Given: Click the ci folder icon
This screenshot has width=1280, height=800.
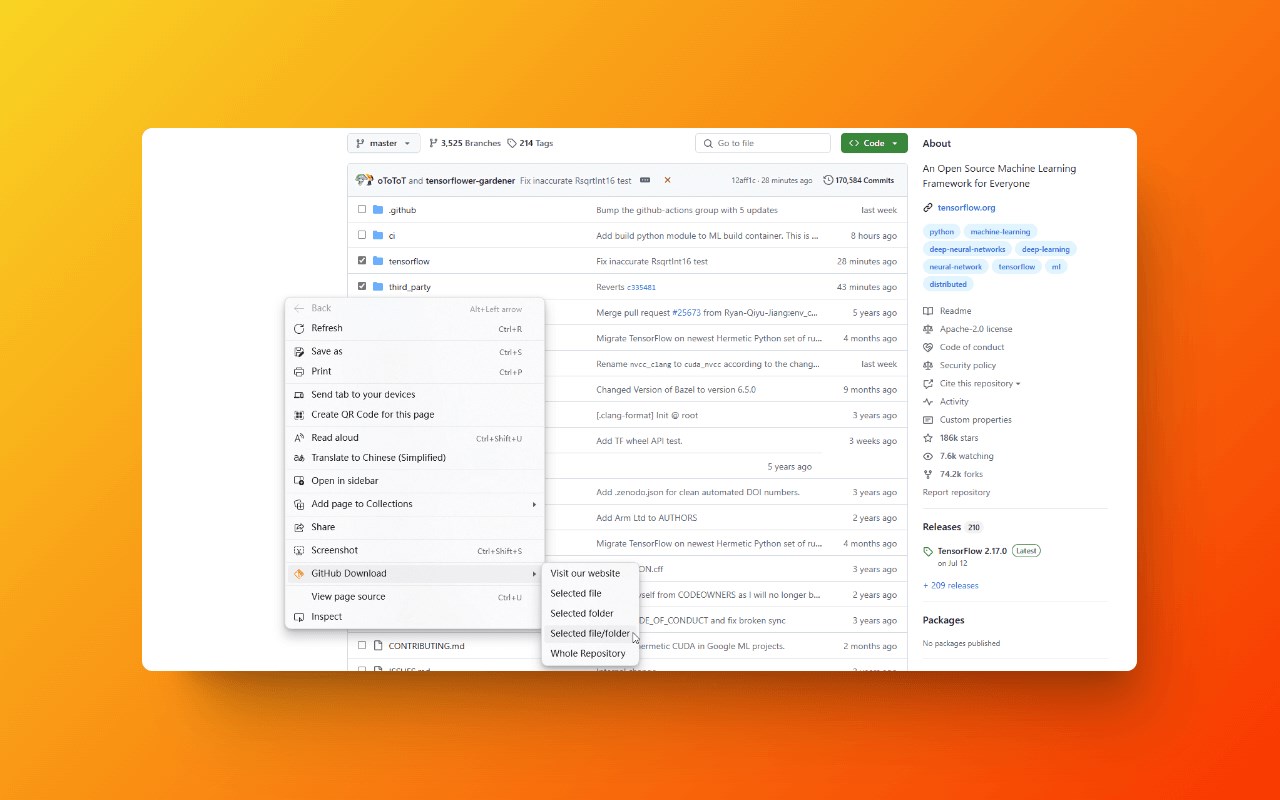Looking at the screenshot, I should point(378,235).
